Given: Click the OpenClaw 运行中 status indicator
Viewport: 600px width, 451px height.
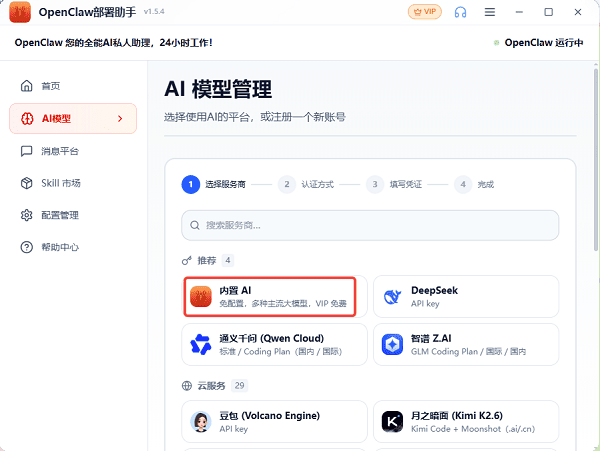Looking at the screenshot, I should (x=539, y=42).
